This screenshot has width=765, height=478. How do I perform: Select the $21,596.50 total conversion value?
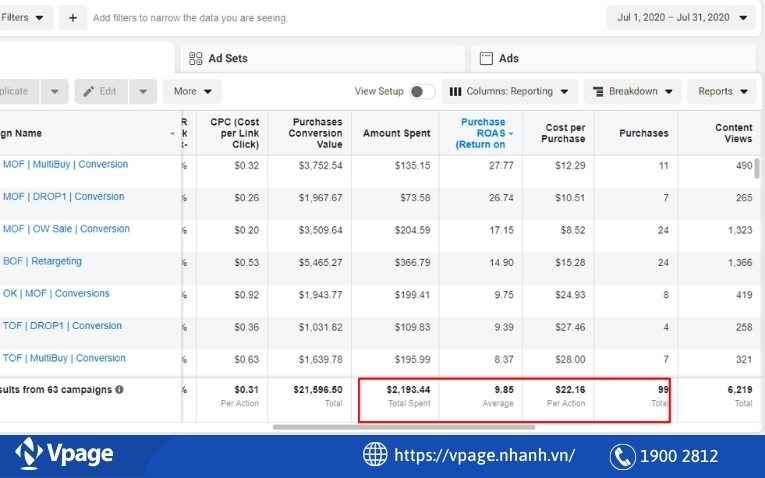click(x=318, y=390)
